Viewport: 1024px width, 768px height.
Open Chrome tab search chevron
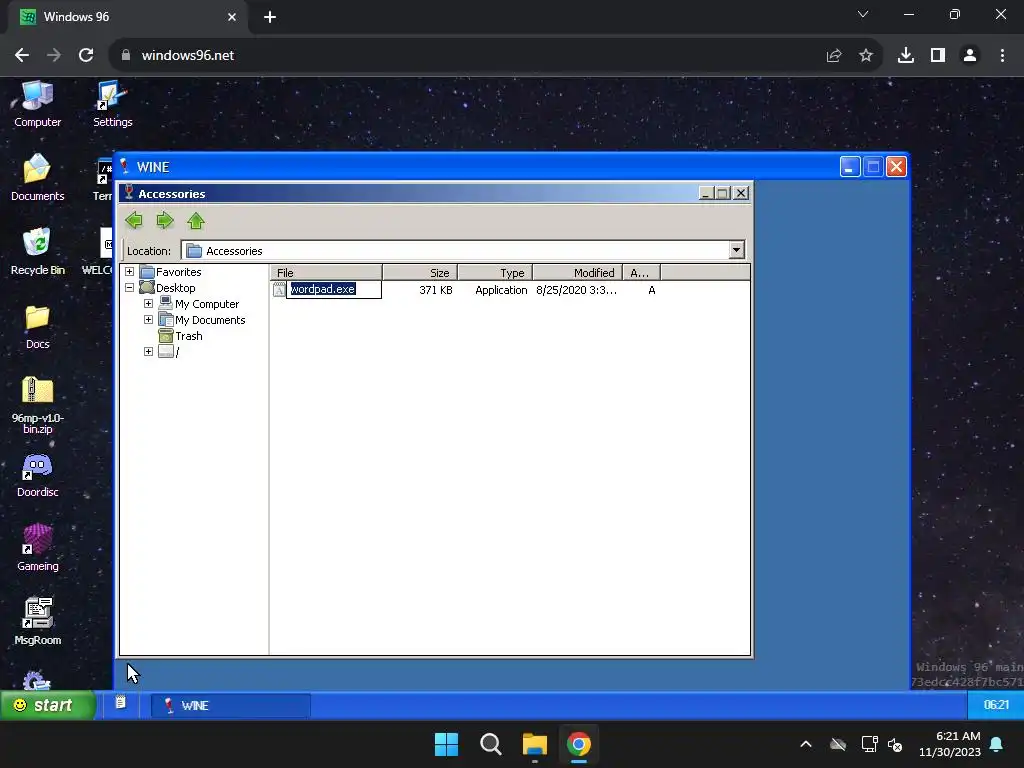coord(863,14)
